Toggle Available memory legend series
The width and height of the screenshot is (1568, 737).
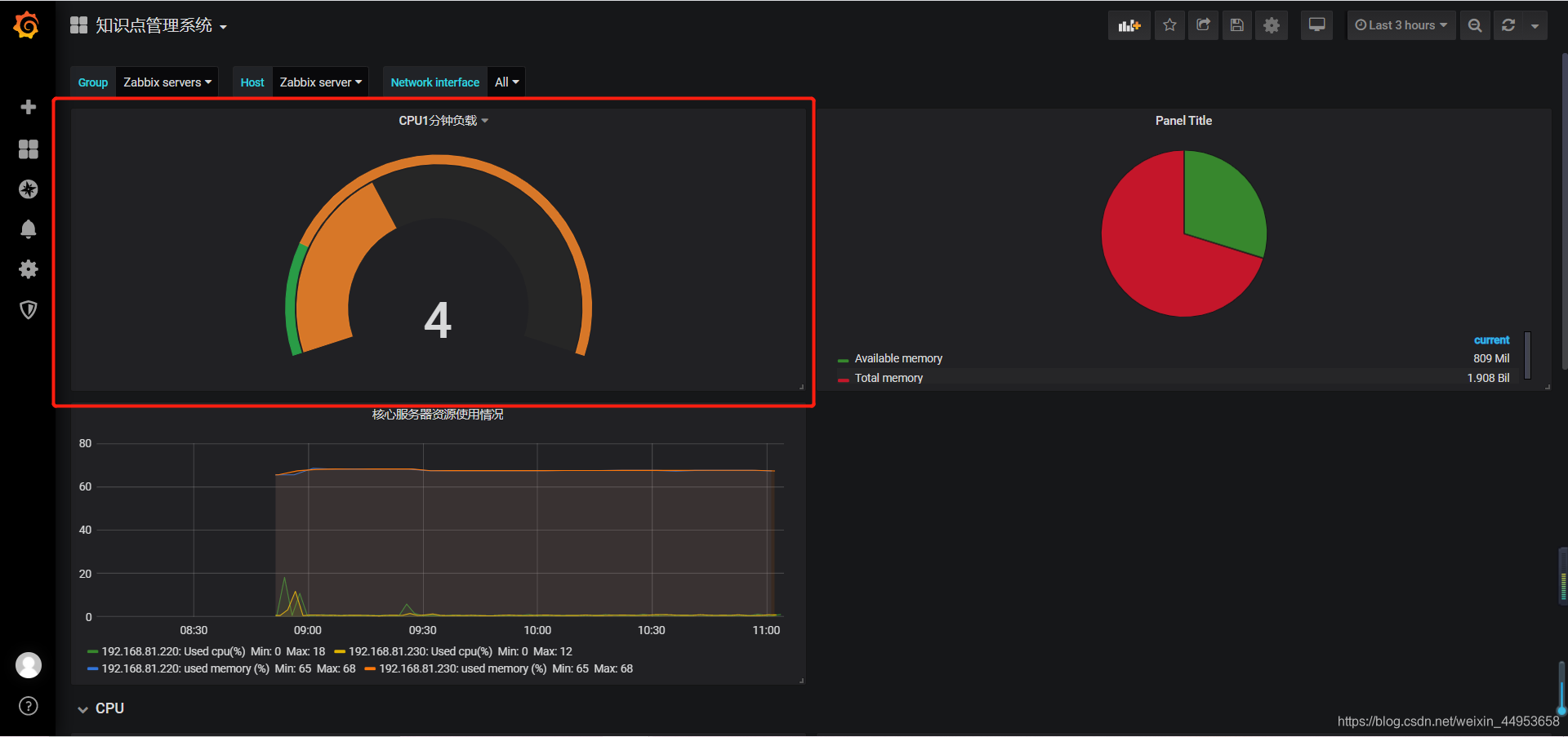pyautogui.click(x=898, y=358)
